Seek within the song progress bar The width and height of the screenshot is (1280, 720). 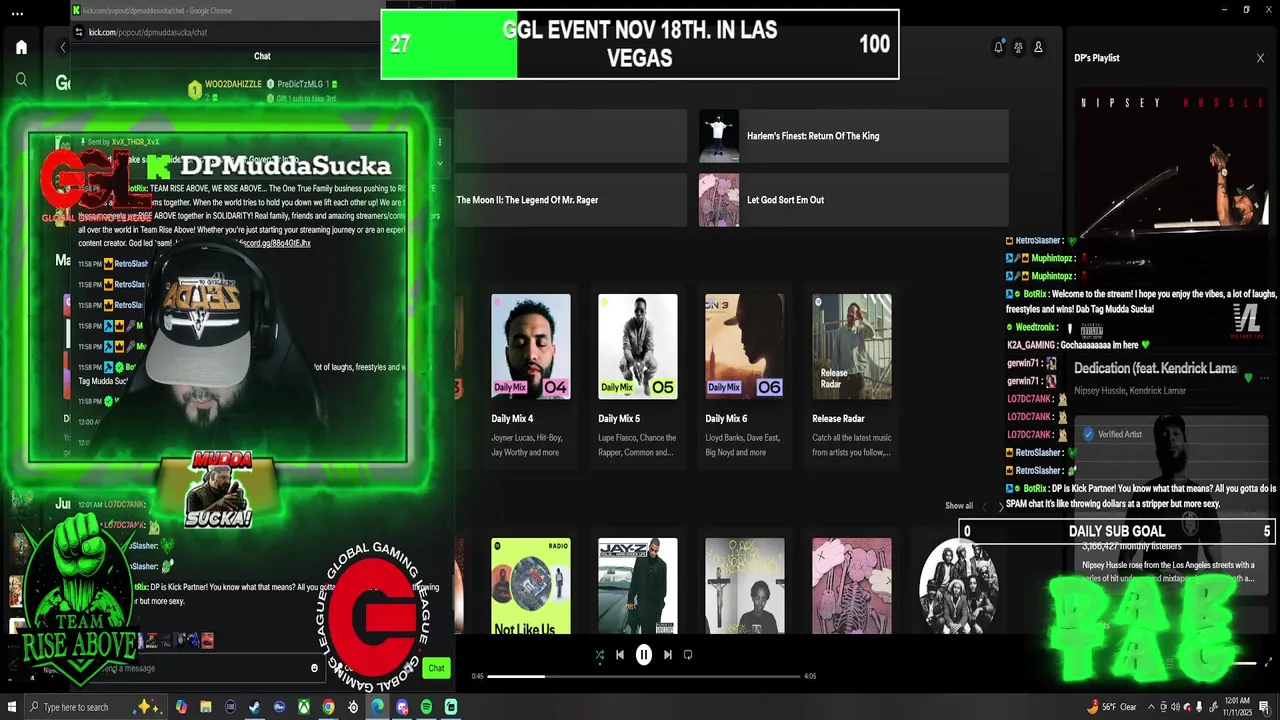point(644,676)
